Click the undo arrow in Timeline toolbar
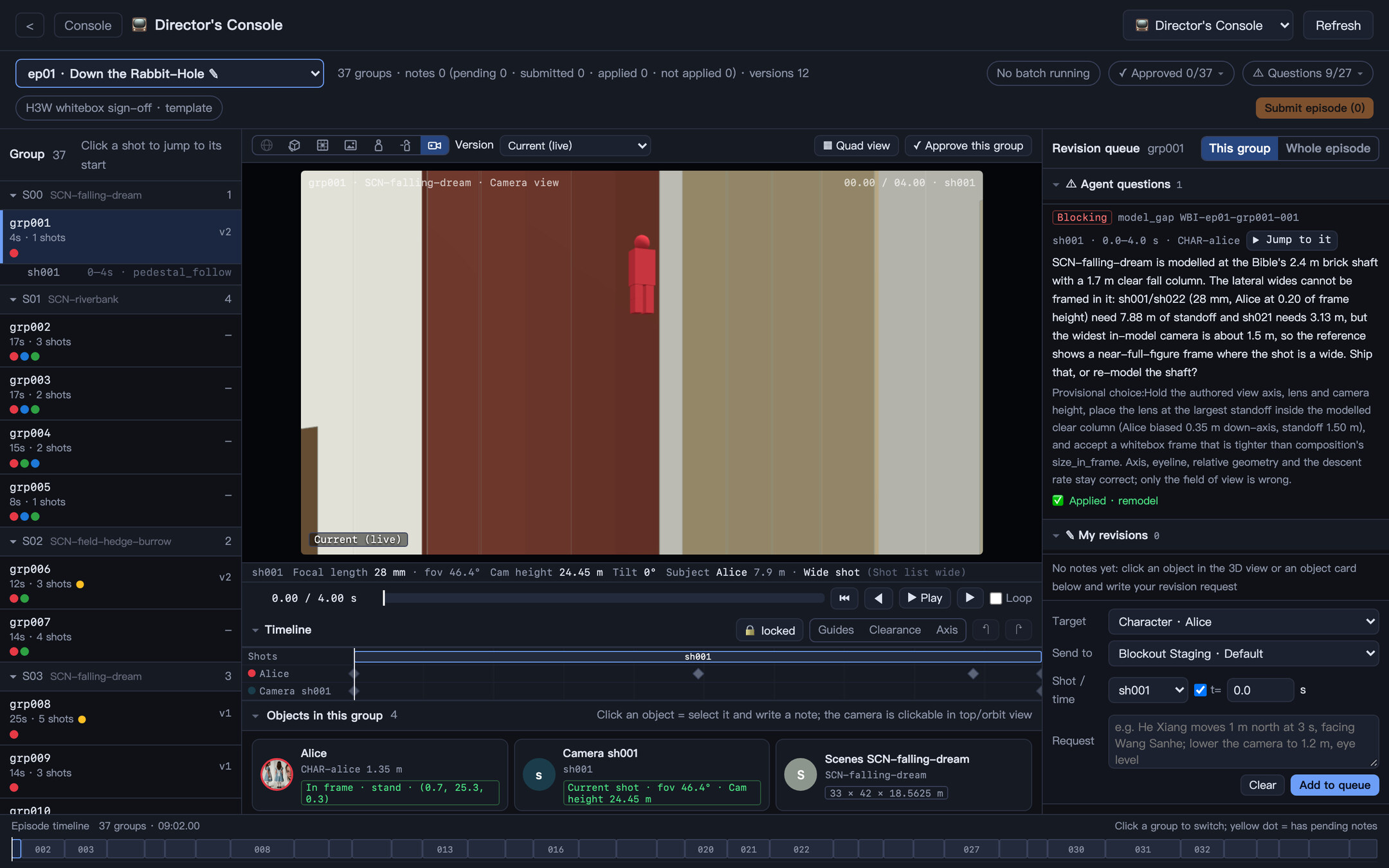Image resolution: width=1389 pixels, height=868 pixels. point(986,630)
